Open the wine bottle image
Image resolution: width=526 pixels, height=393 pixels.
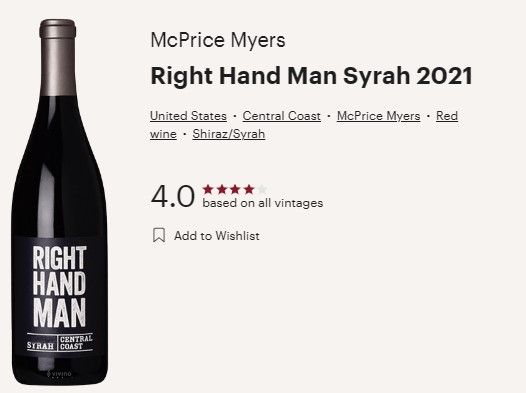[59, 202]
